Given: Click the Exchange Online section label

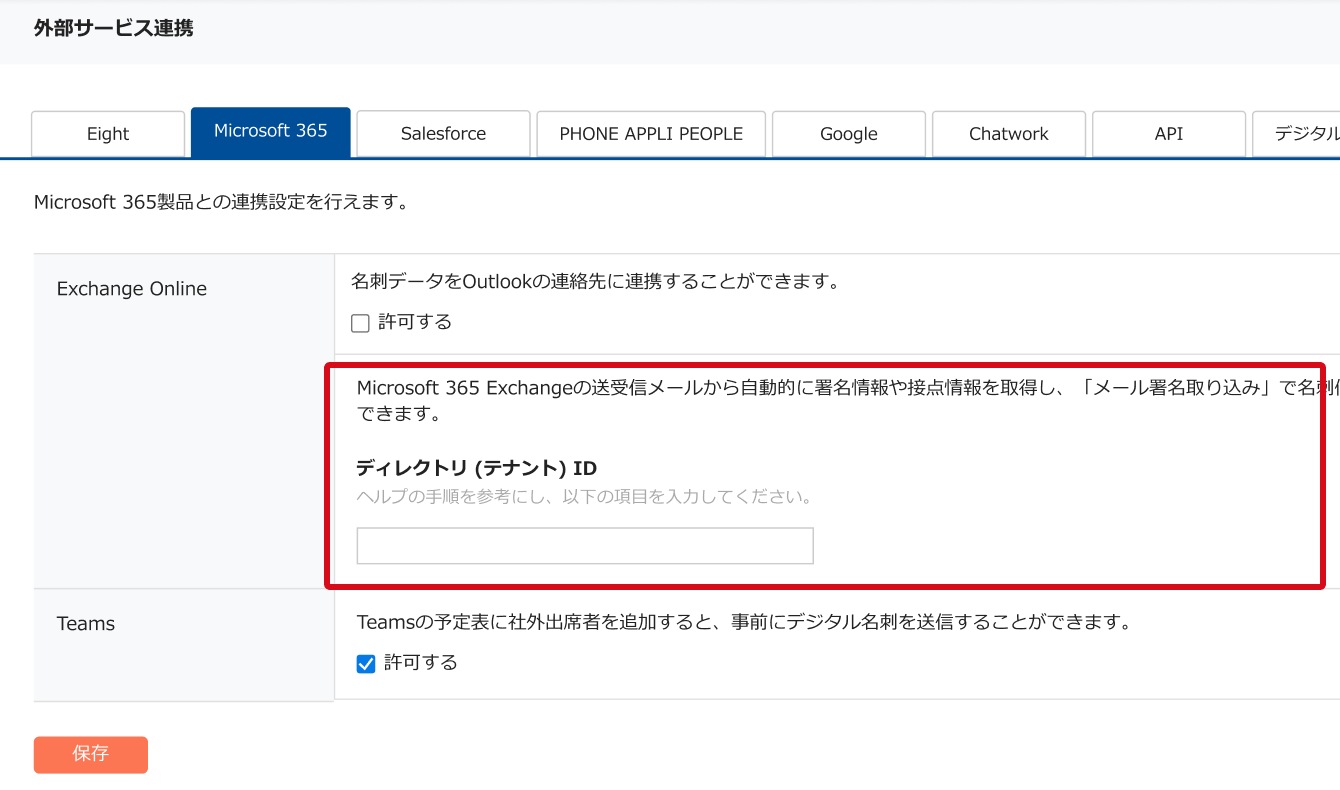Looking at the screenshot, I should (132, 289).
